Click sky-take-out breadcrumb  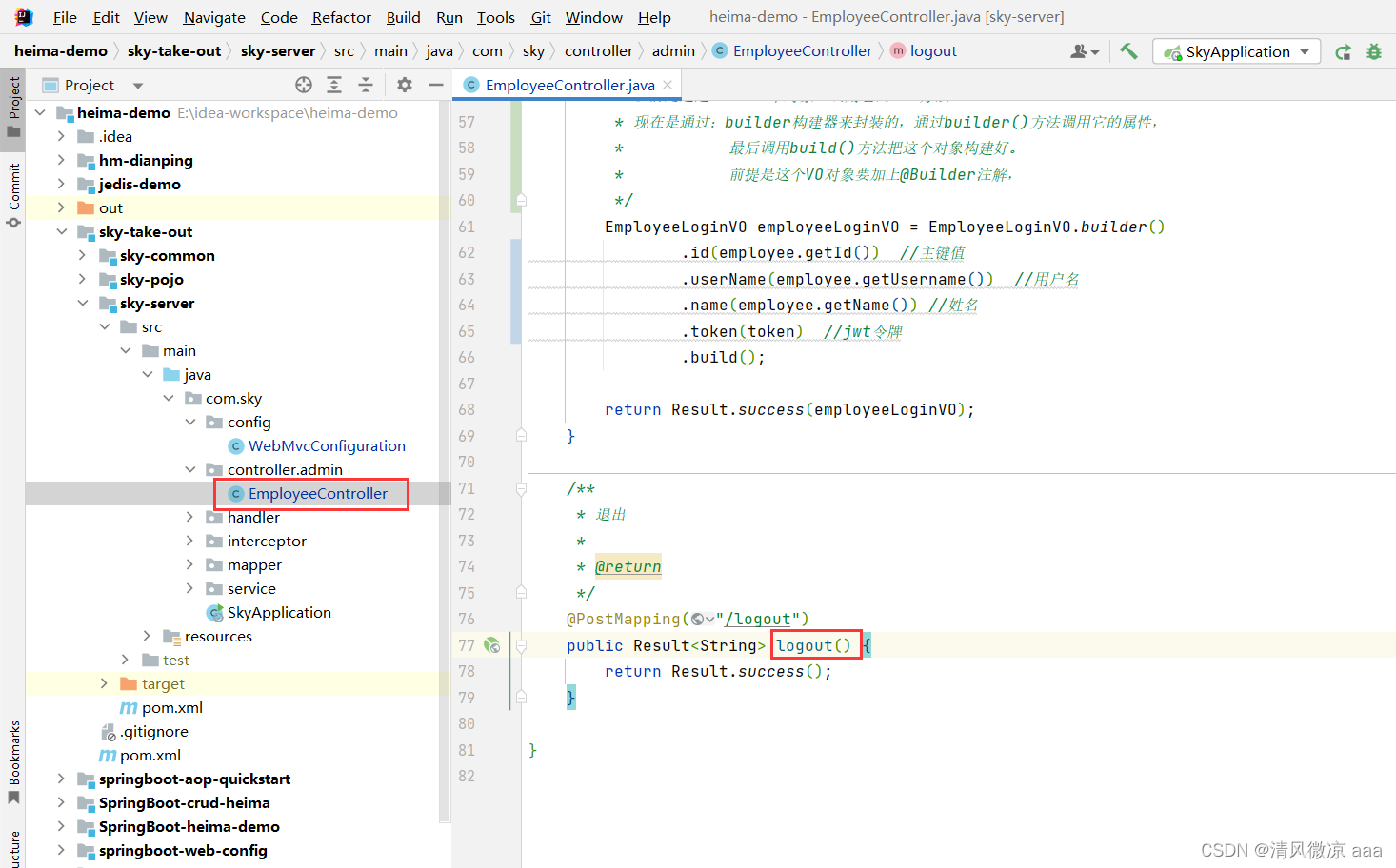click(x=174, y=51)
